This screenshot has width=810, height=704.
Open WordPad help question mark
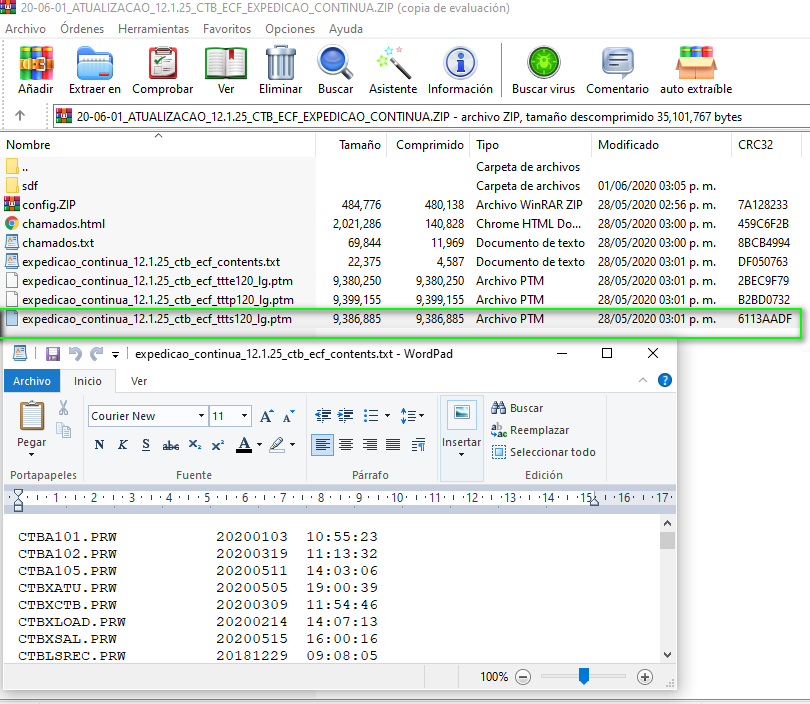tap(665, 381)
